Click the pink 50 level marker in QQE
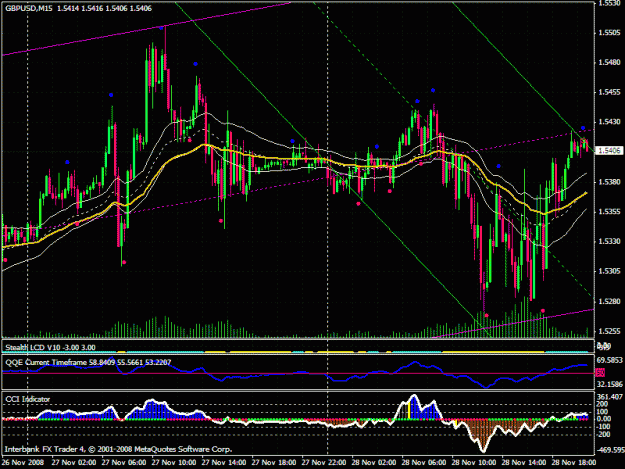Screen dimensions: 625x469 click(x=600, y=373)
